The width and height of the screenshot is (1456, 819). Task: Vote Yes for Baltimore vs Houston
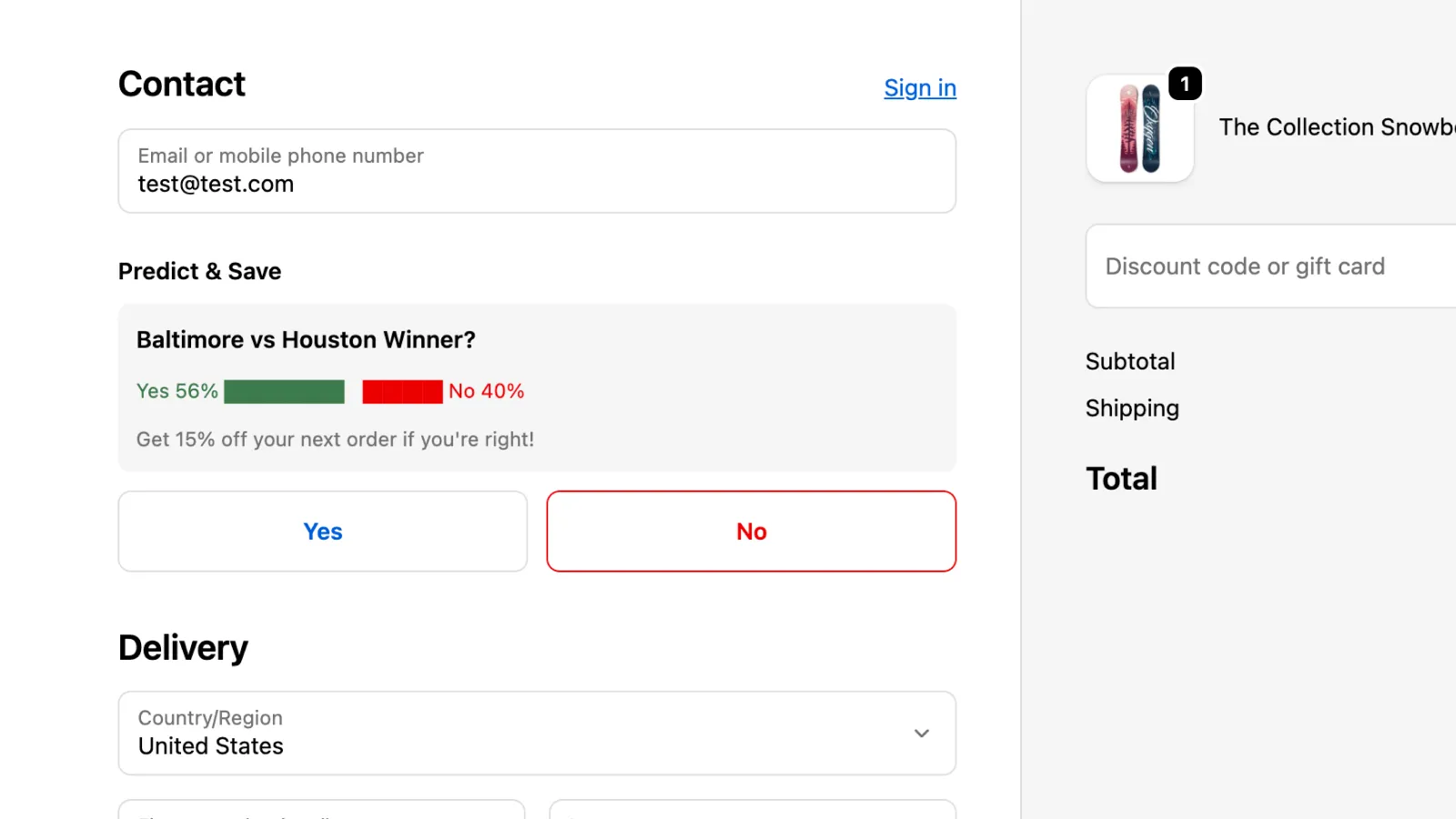[322, 531]
